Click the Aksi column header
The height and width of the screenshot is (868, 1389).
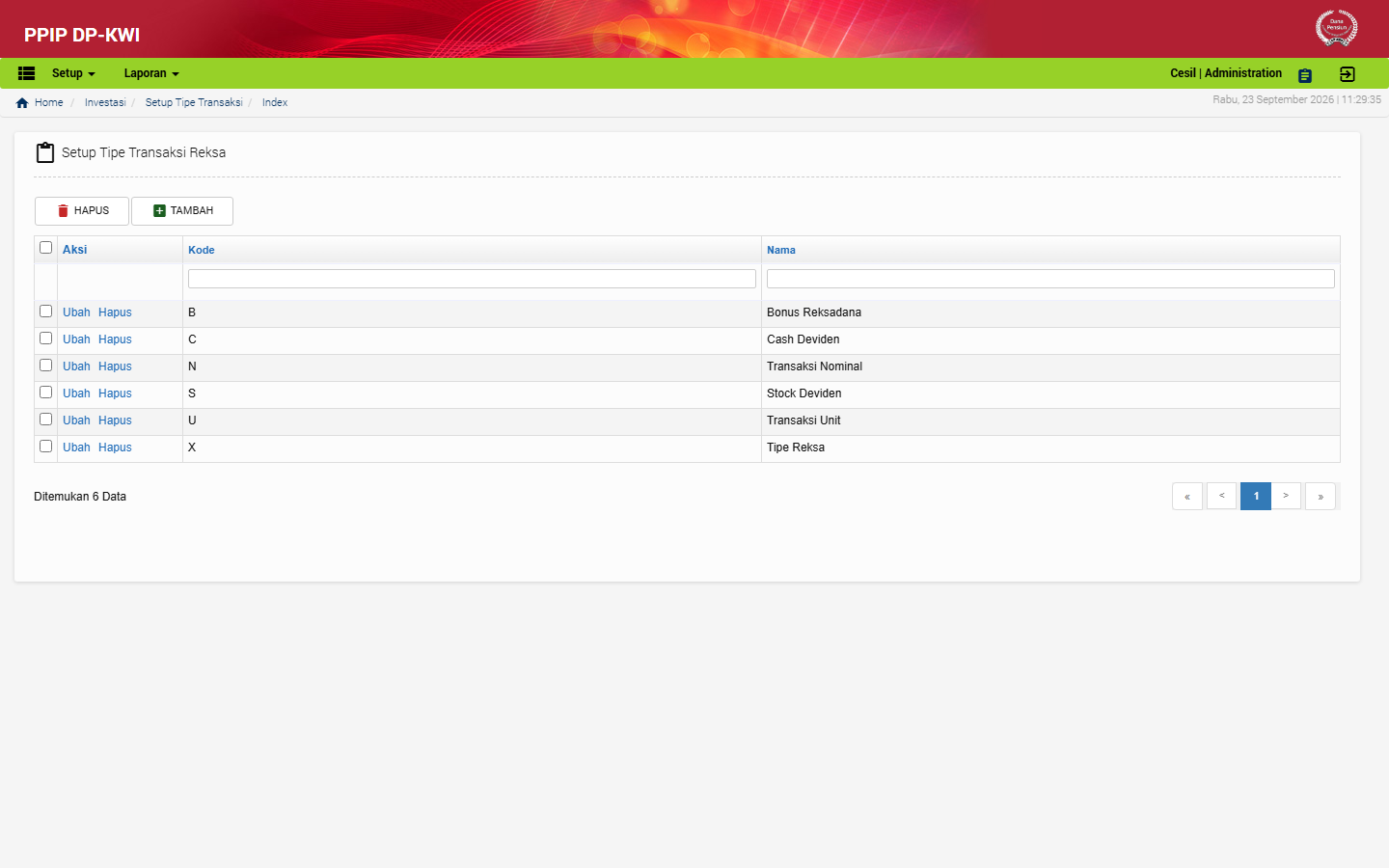point(75,250)
